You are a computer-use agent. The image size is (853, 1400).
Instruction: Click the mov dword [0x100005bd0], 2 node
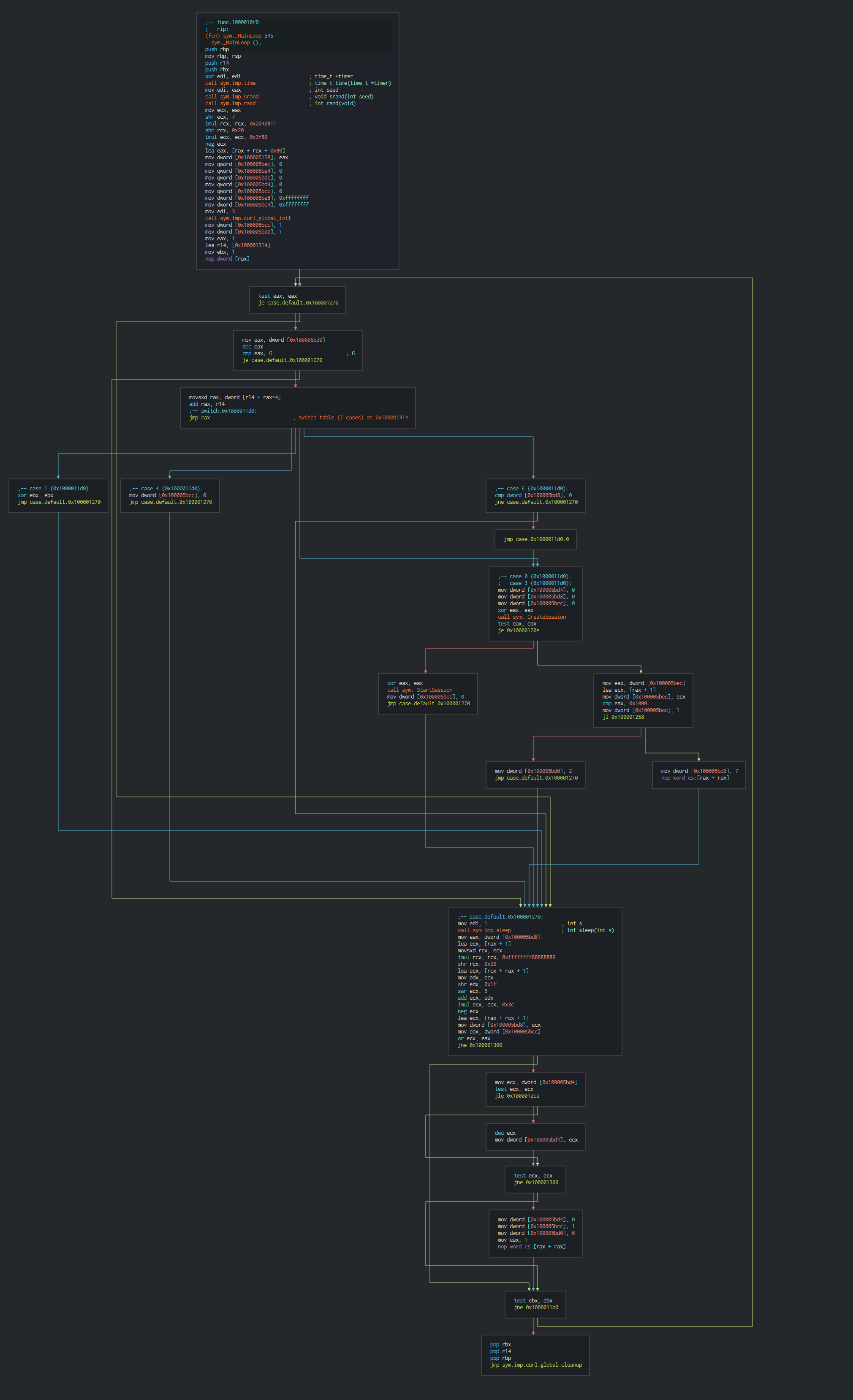(535, 775)
